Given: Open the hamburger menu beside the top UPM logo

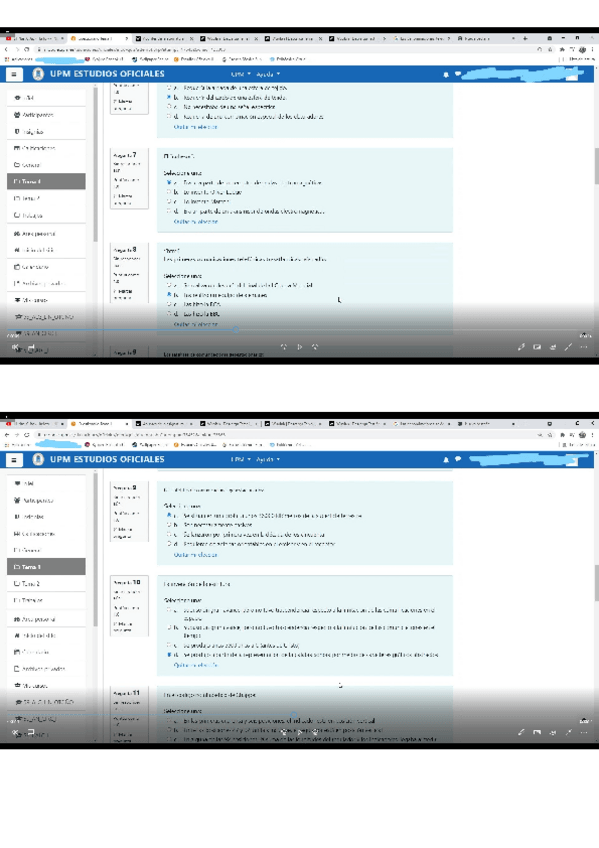Looking at the screenshot, I should 14,74.
